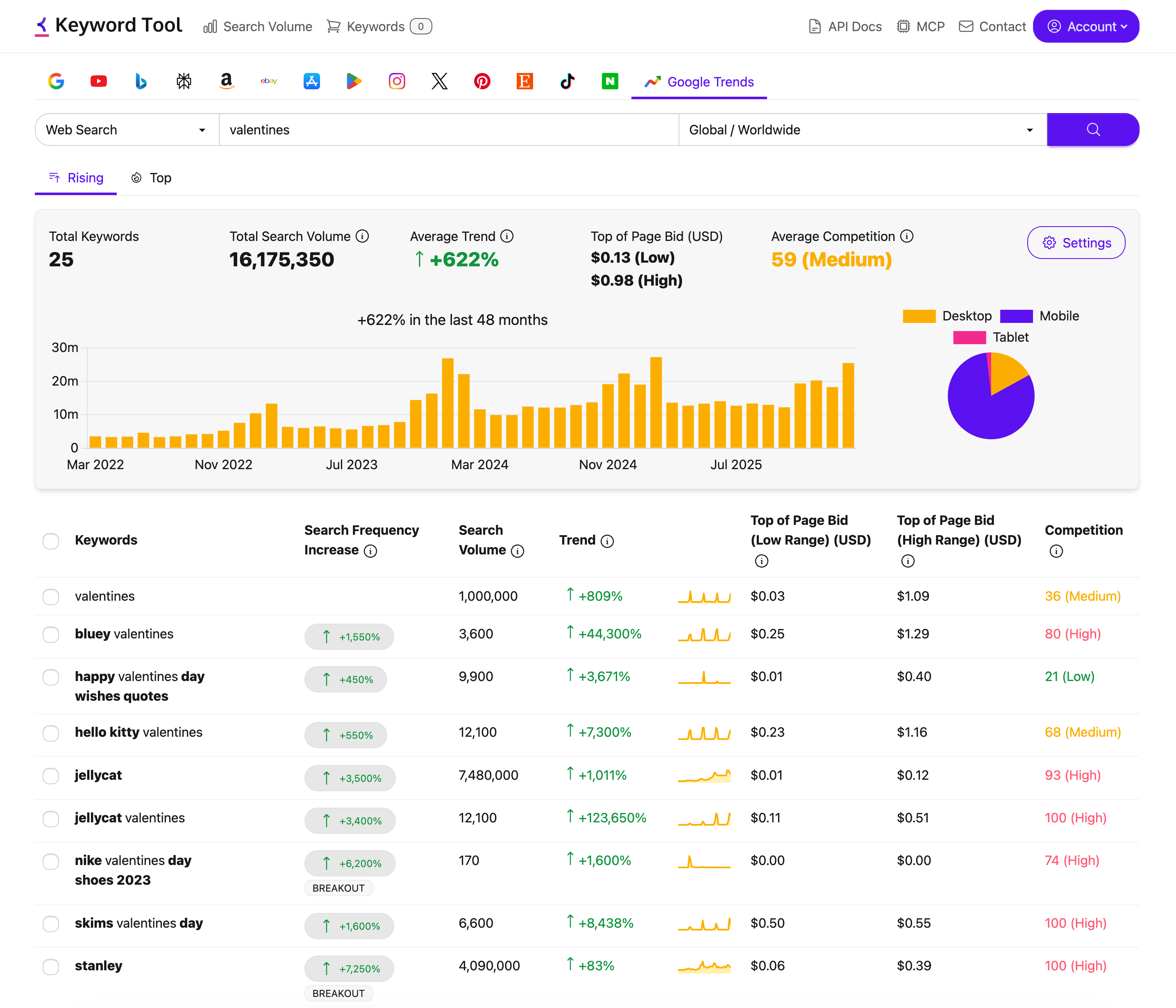Image resolution: width=1176 pixels, height=1008 pixels.
Task: Open the Global / Worldwide location dropdown
Action: click(x=863, y=129)
